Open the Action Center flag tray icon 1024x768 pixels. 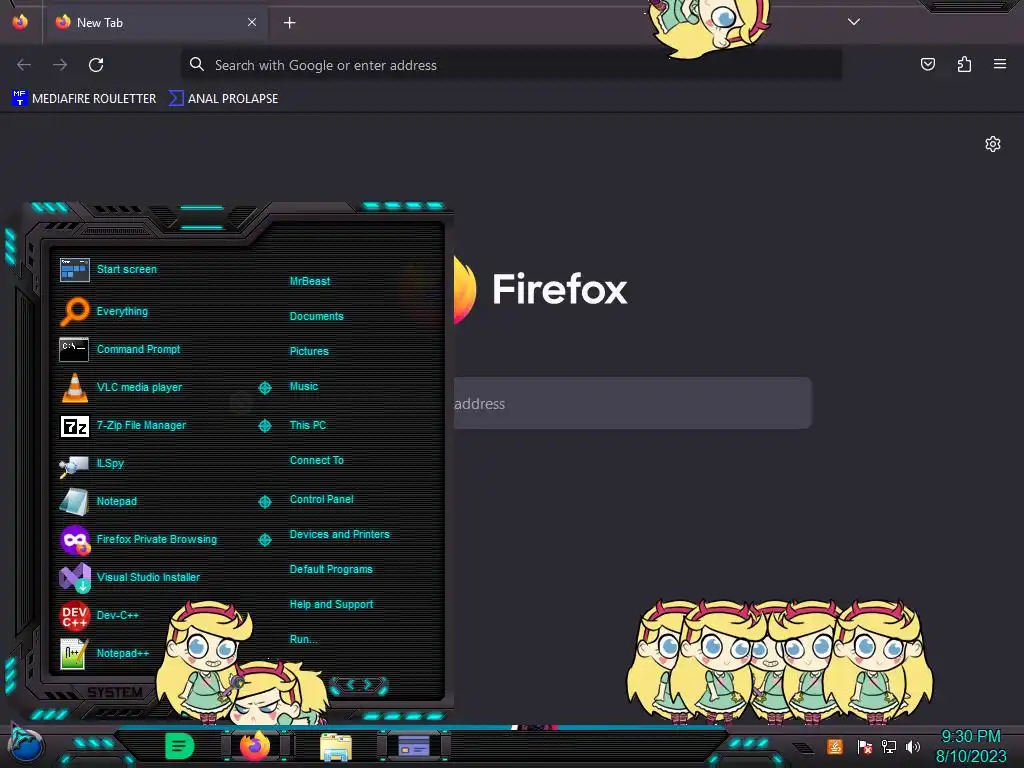(x=864, y=746)
